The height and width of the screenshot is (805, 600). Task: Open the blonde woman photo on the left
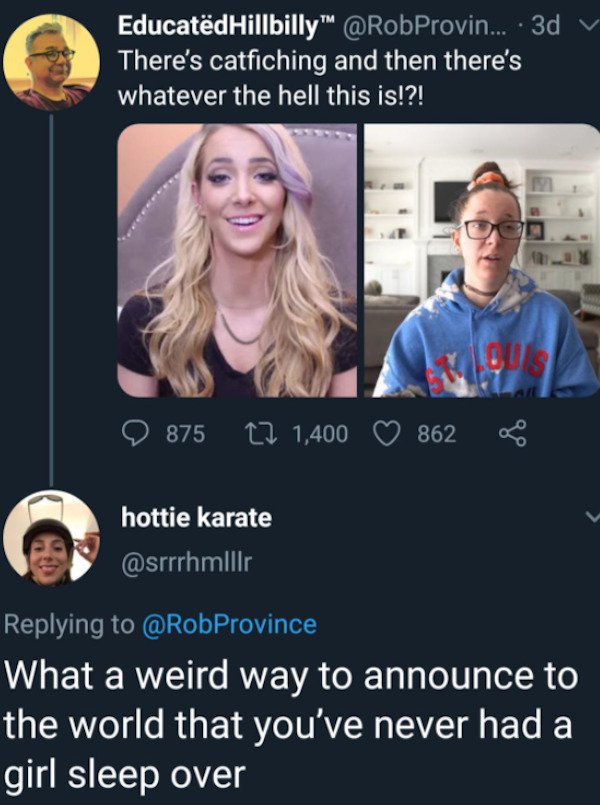(237, 260)
